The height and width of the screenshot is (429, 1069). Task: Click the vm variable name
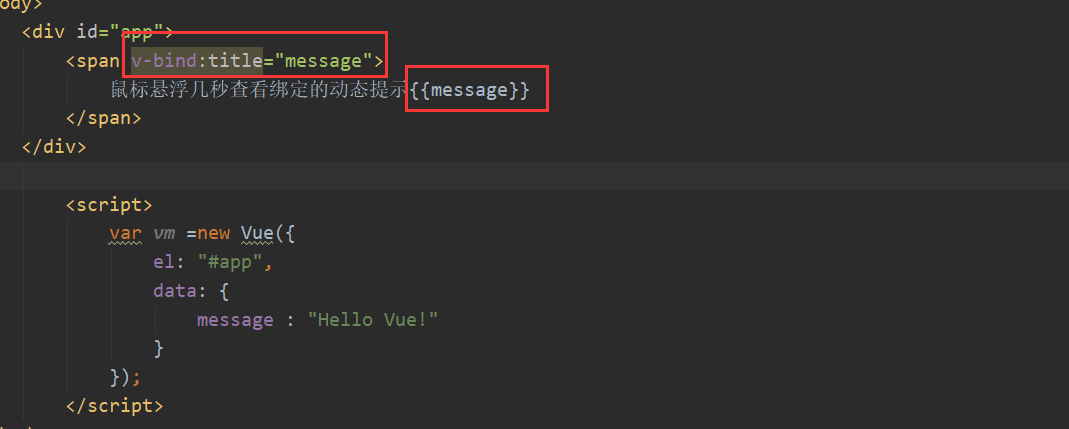click(164, 233)
